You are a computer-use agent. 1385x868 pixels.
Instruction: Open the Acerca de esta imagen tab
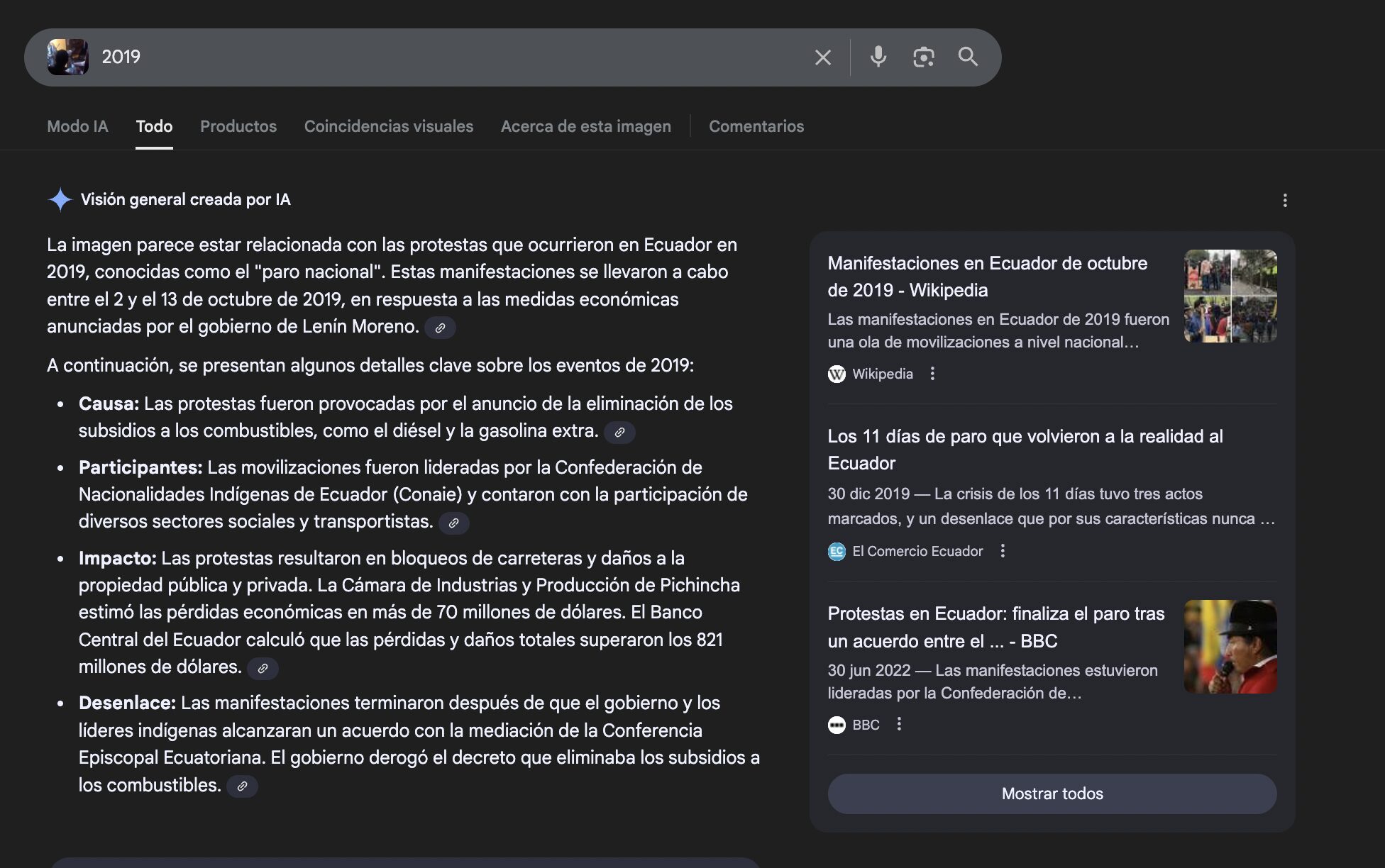[x=585, y=126]
